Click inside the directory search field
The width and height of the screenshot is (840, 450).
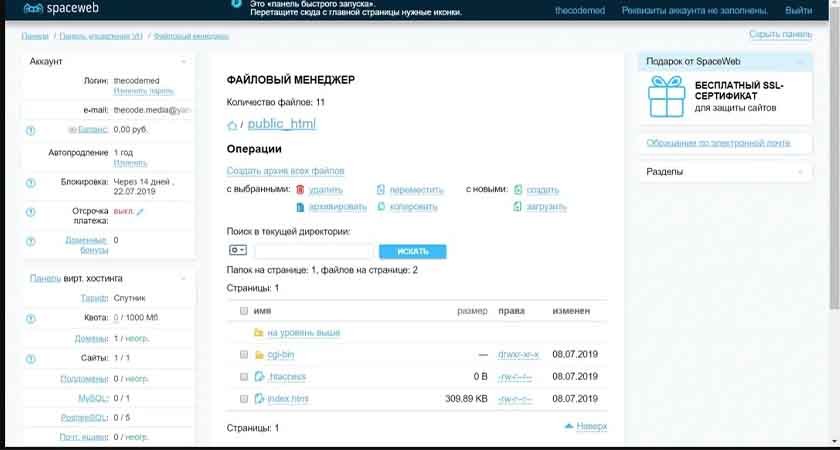point(314,252)
